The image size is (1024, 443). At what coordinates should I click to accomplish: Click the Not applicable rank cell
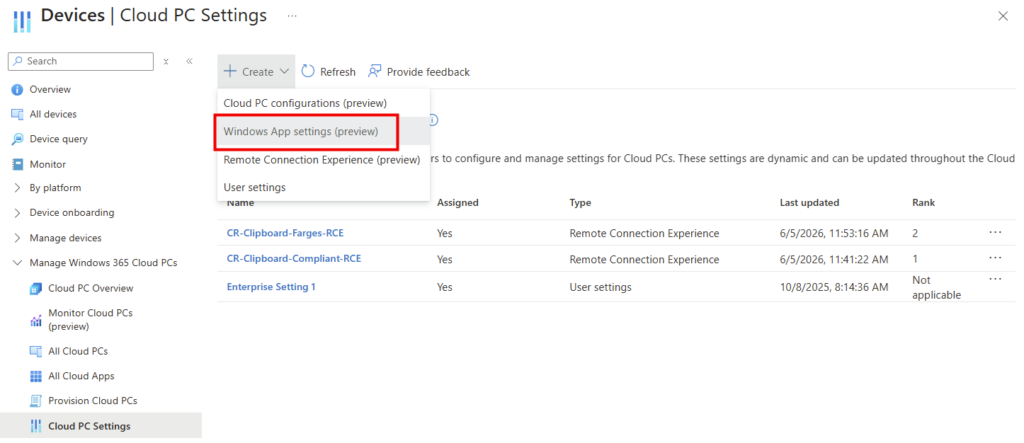click(x=936, y=287)
